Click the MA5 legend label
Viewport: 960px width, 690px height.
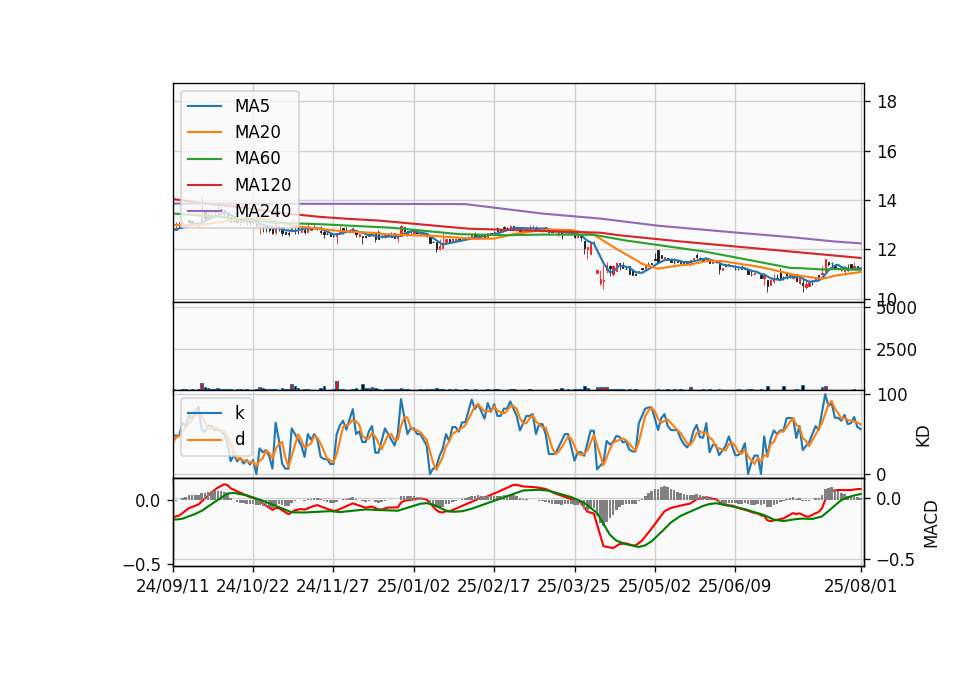tap(252, 106)
